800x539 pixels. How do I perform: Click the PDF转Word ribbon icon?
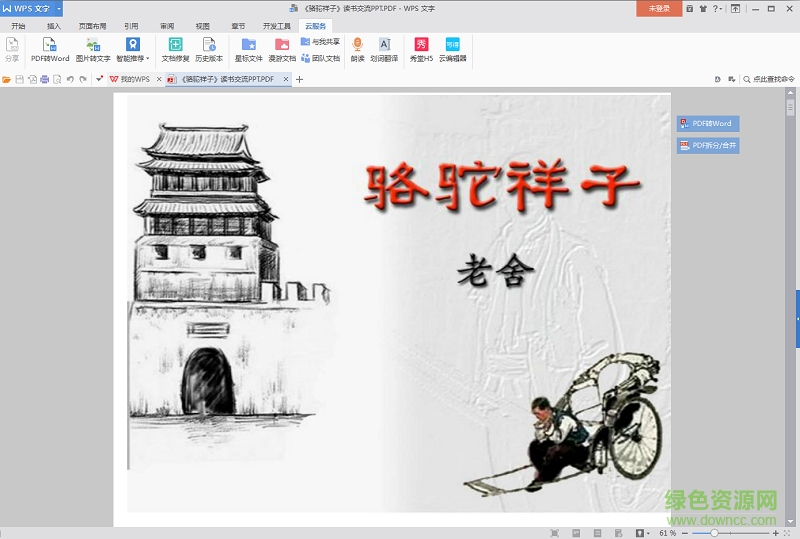(49, 50)
